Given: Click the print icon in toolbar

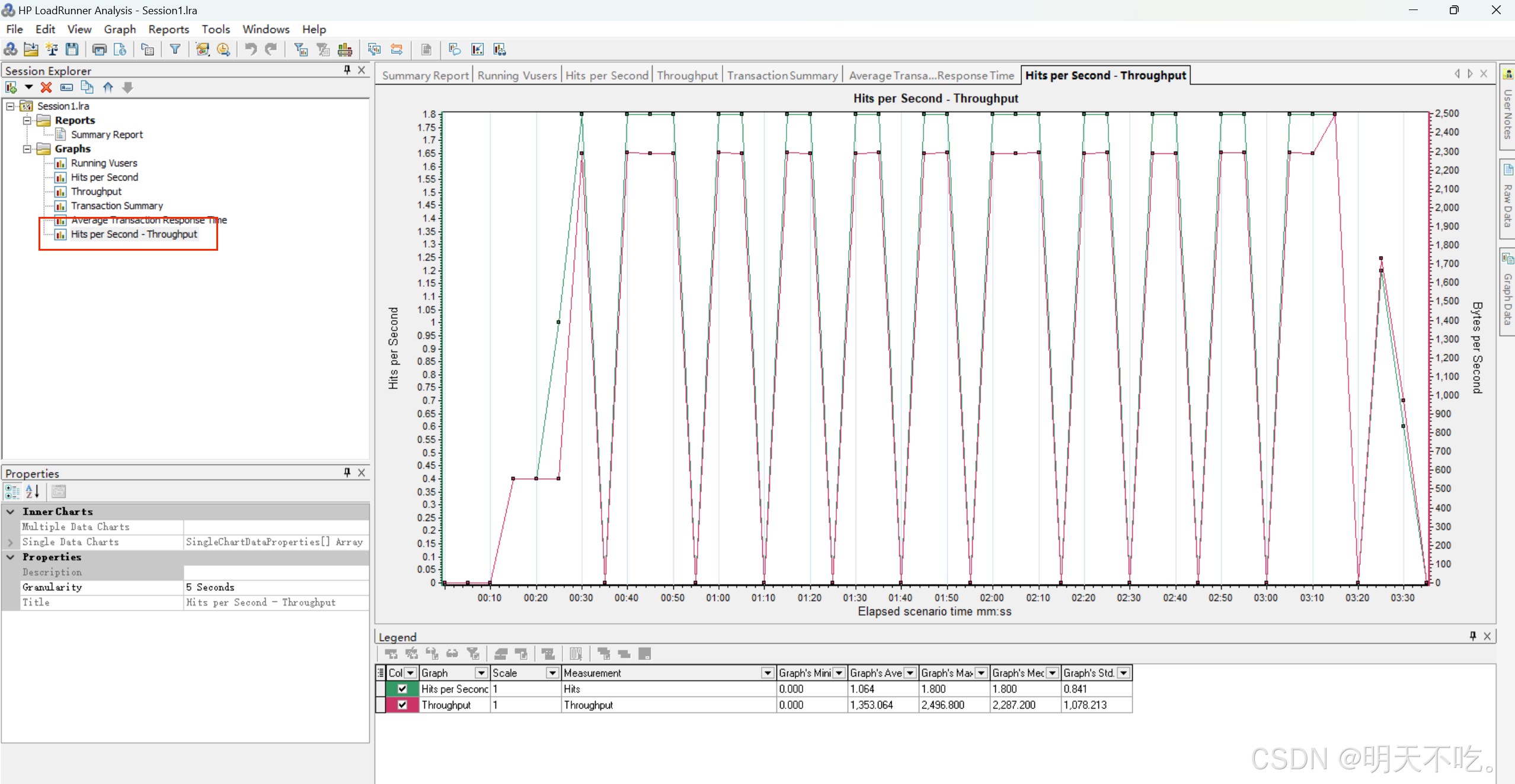Looking at the screenshot, I should 99,50.
